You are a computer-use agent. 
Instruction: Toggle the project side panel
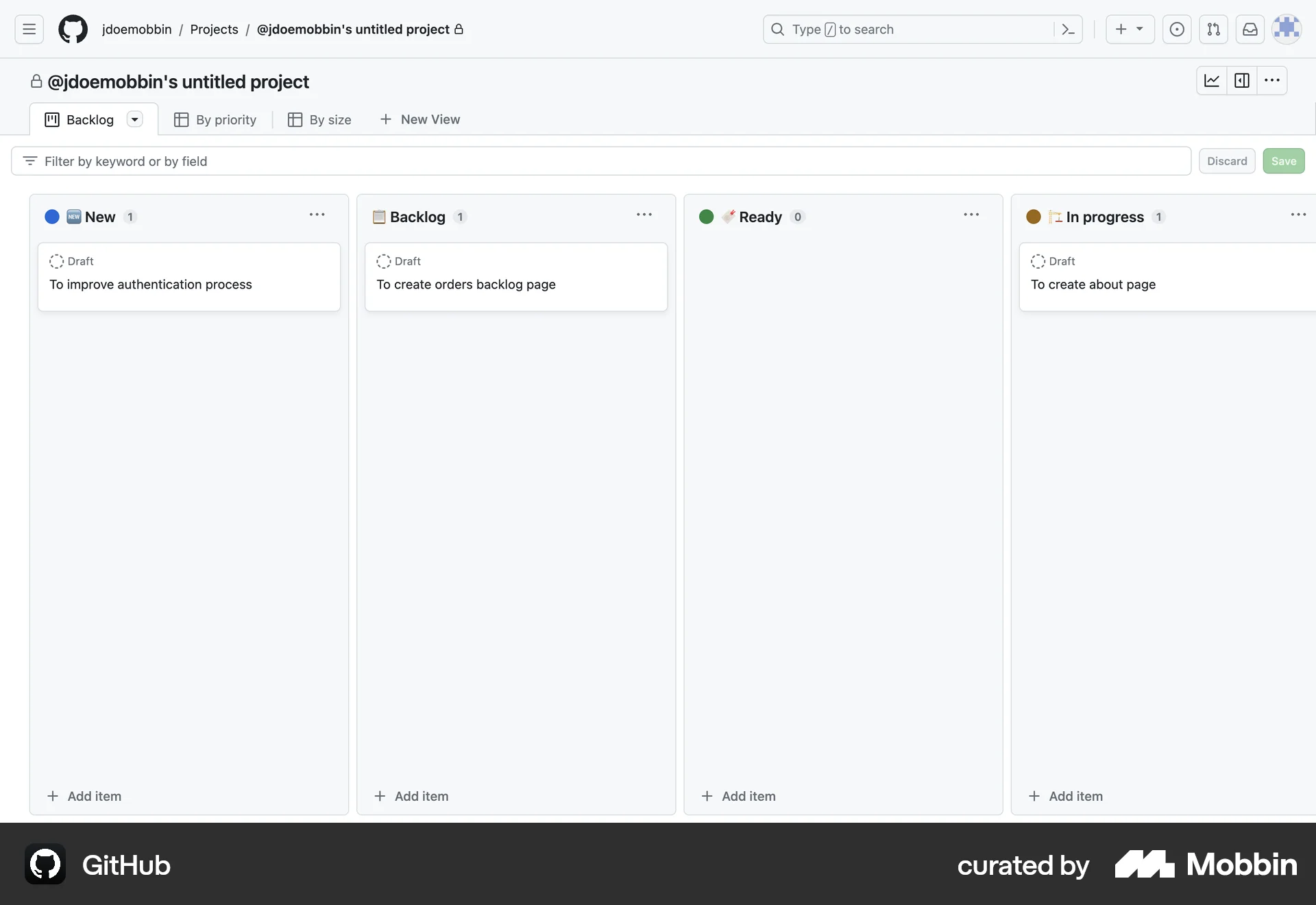tap(1242, 80)
